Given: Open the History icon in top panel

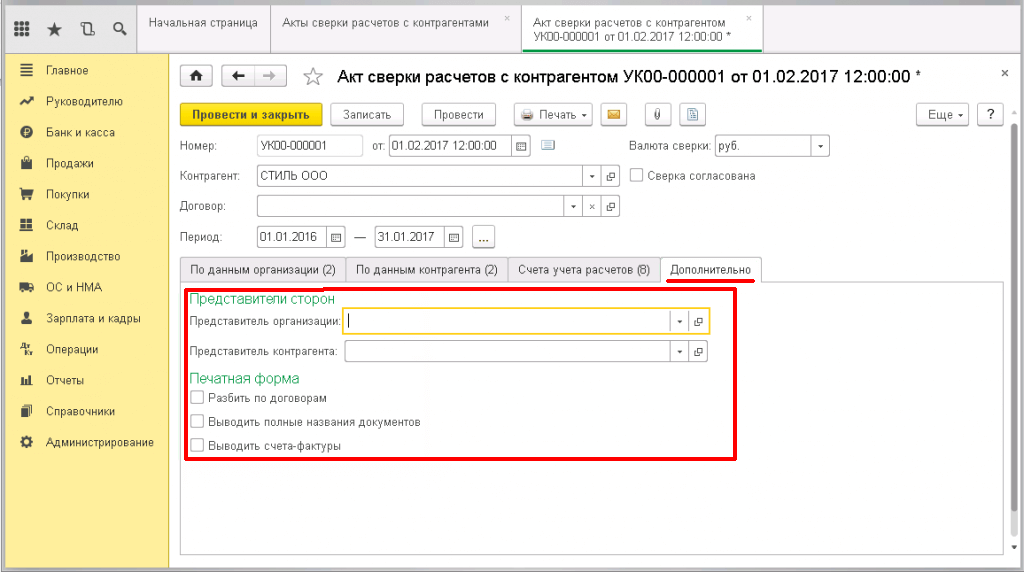Looking at the screenshot, I should (87, 29).
